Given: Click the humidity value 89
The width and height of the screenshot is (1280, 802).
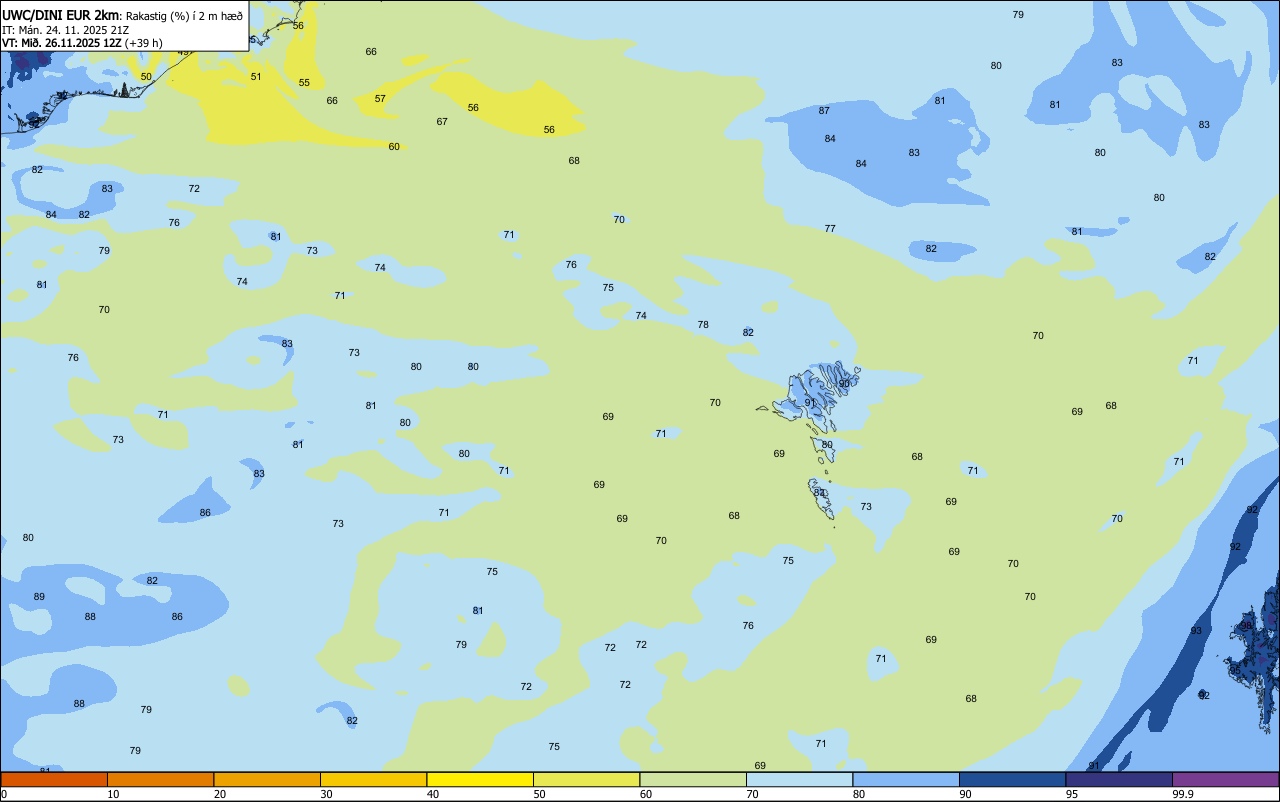Looking at the screenshot, I should click(x=39, y=596).
